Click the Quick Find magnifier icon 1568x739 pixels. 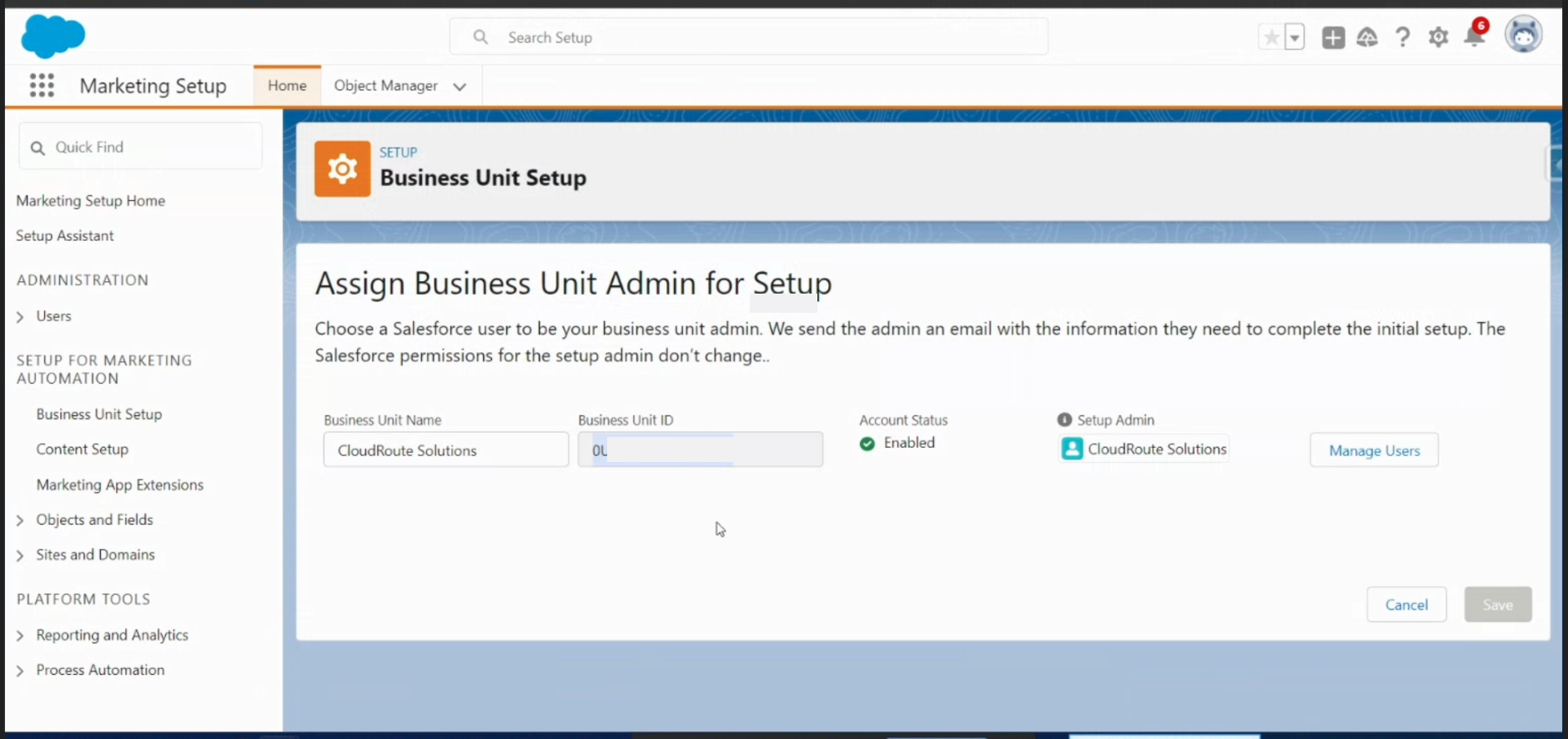[x=38, y=148]
